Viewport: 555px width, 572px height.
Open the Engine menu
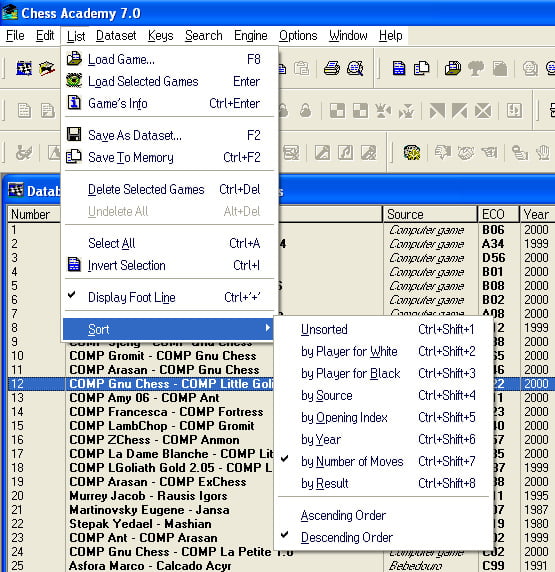251,36
